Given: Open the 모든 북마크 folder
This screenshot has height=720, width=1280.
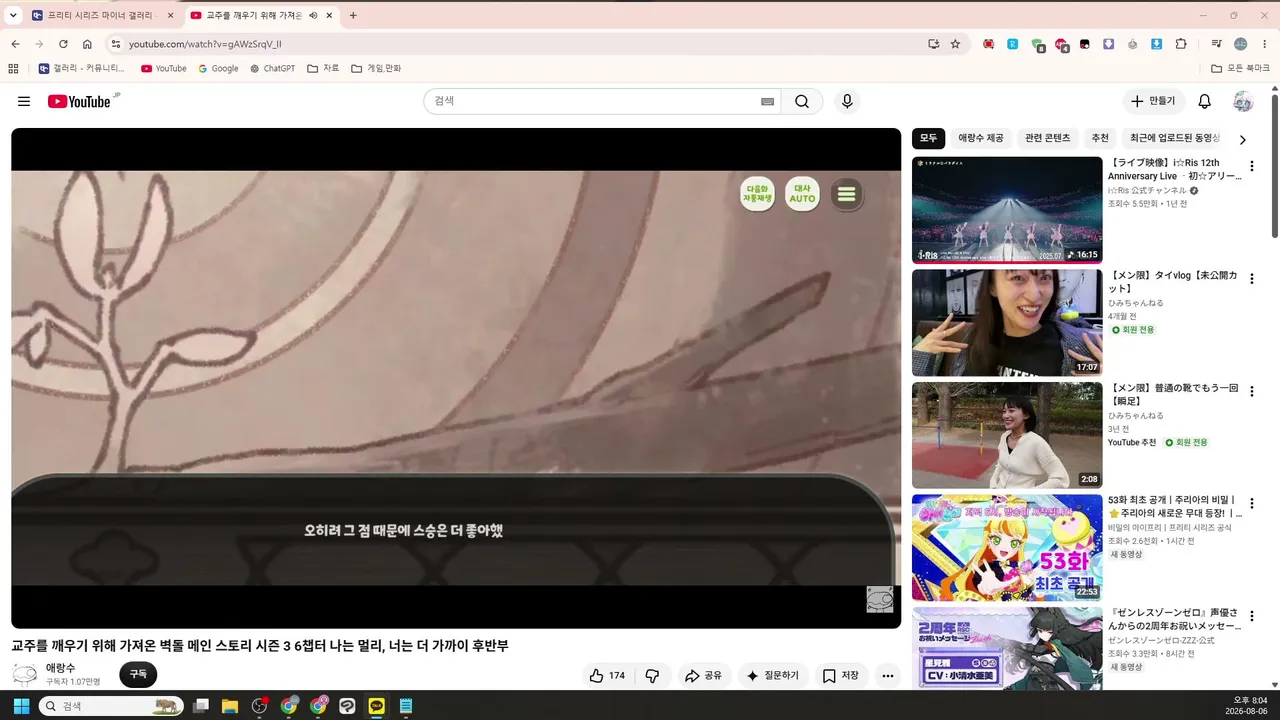Looking at the screenshot, I should 1240,68.
